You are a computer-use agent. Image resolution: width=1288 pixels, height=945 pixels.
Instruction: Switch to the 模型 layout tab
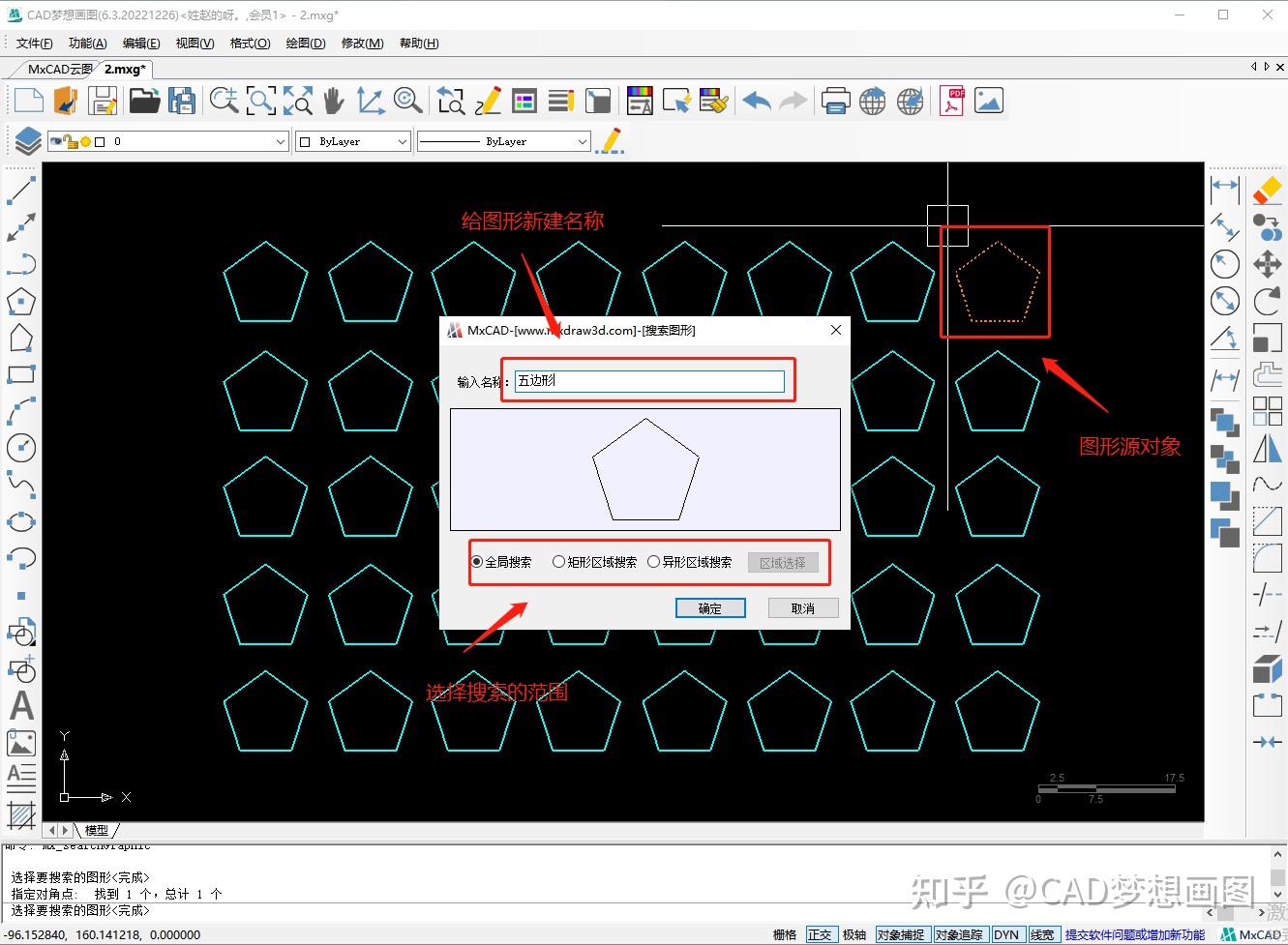click(97, 830)
